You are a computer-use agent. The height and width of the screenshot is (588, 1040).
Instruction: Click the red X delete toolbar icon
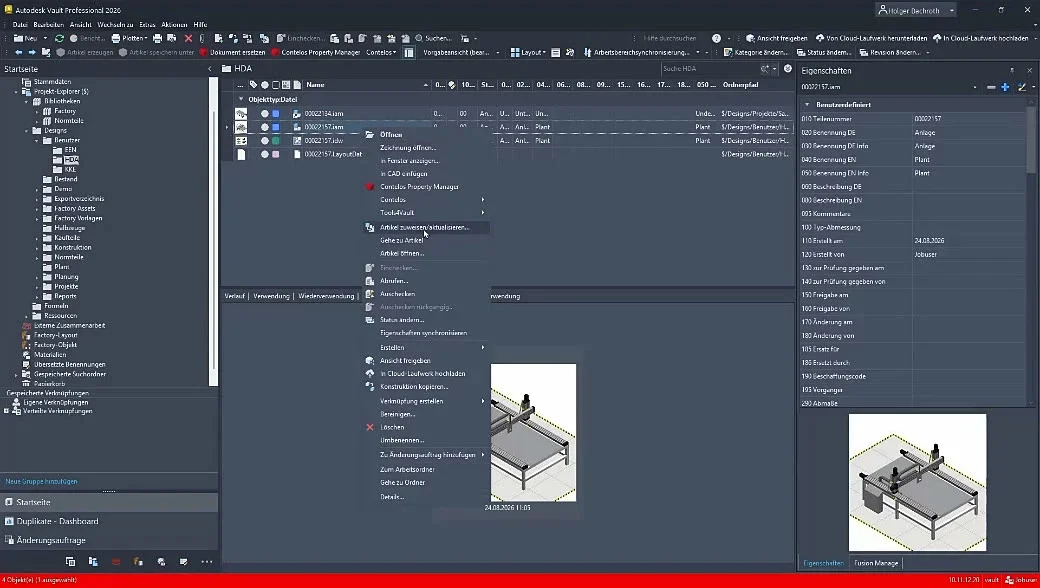tap(188, 38)
